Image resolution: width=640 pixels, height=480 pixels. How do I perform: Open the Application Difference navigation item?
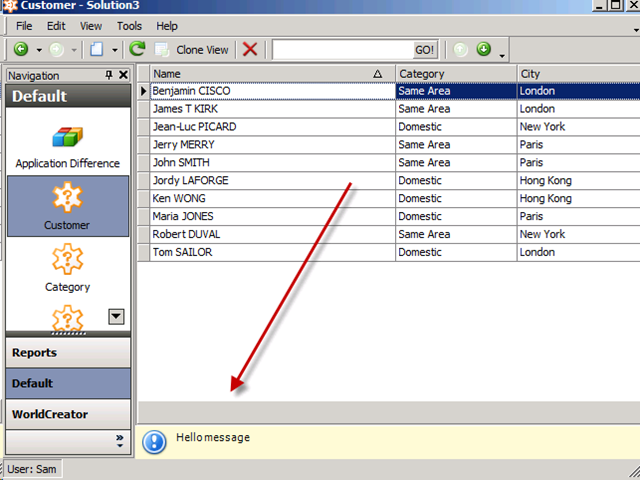[x=68, y=147]
